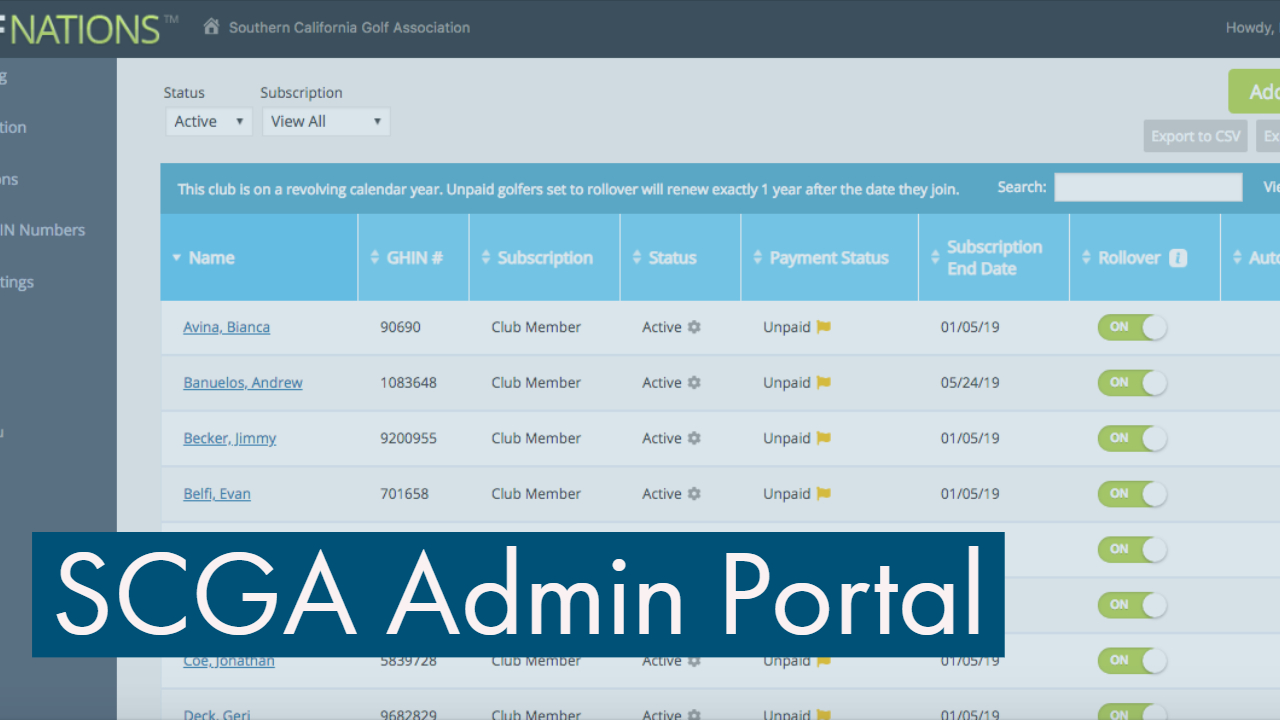Turn off Rollover for Avina, Bianca
Screen dimensions: 1280x720
click(1132, 327)
